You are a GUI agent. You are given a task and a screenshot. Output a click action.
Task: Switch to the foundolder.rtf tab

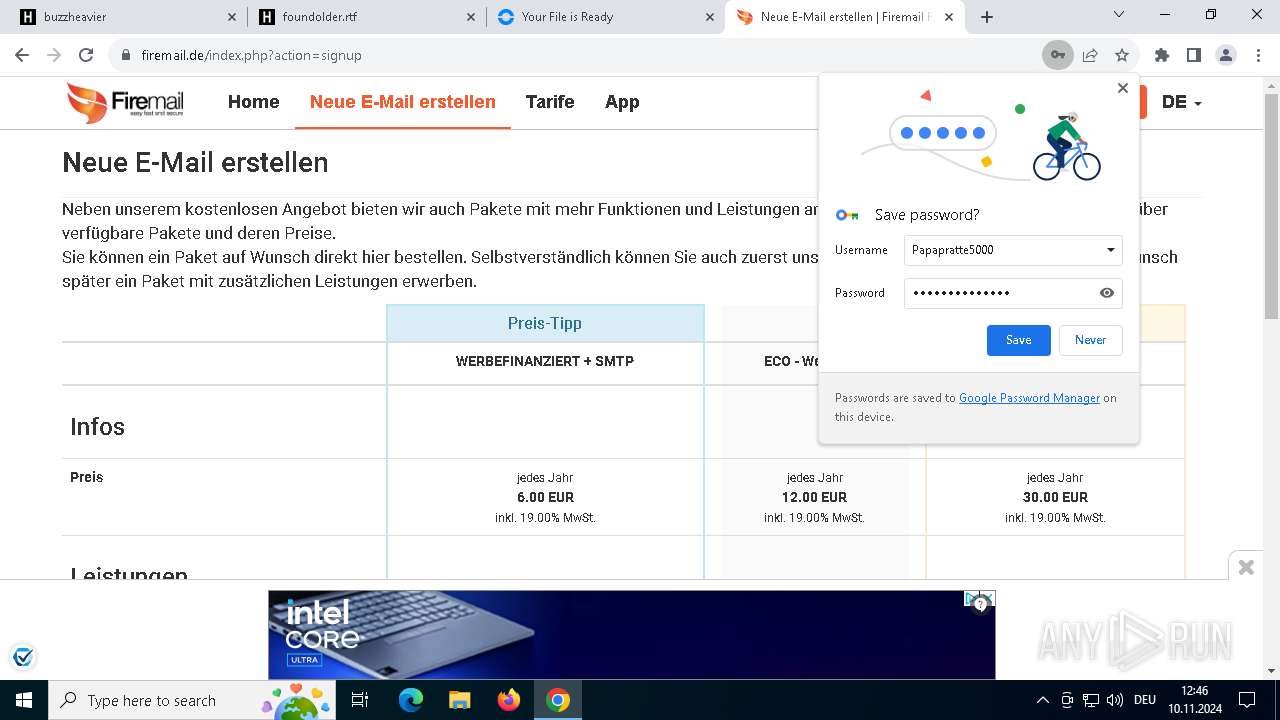click(x=366, y=17)
